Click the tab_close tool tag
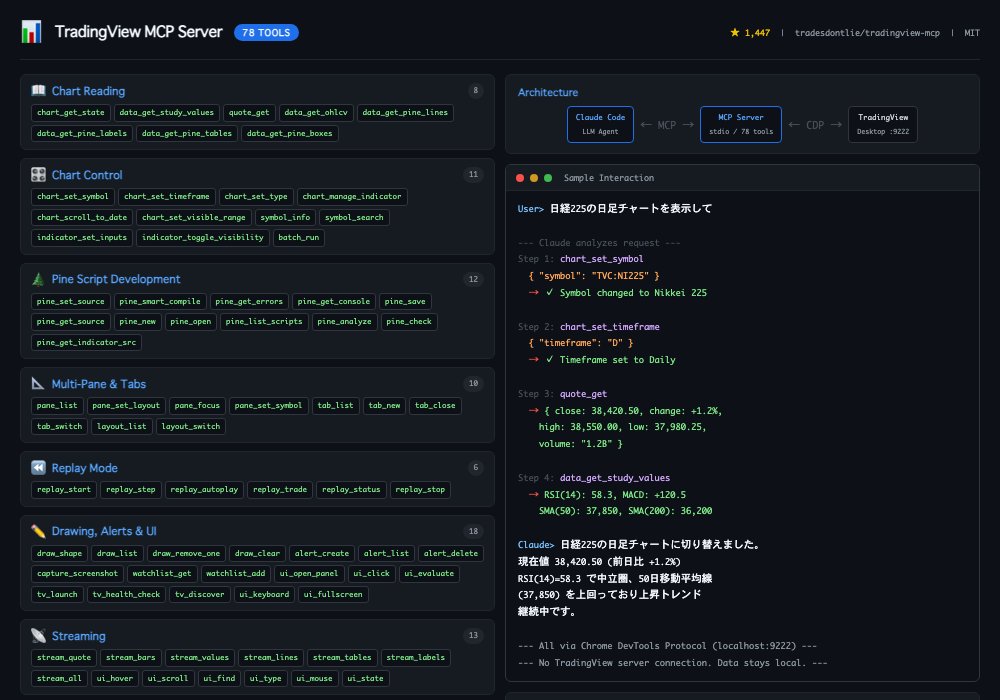 pyautogui.click(x=435, y=405)
